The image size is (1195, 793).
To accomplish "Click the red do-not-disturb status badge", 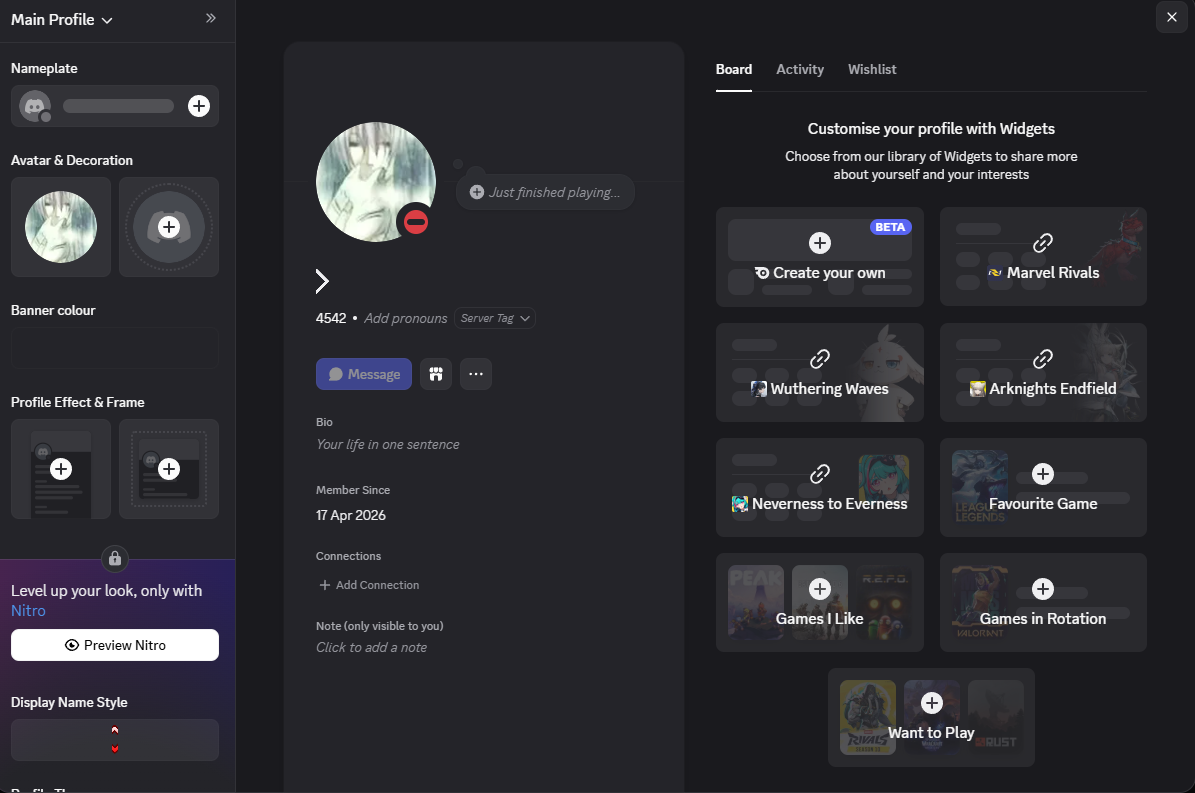I will [415, 222].
